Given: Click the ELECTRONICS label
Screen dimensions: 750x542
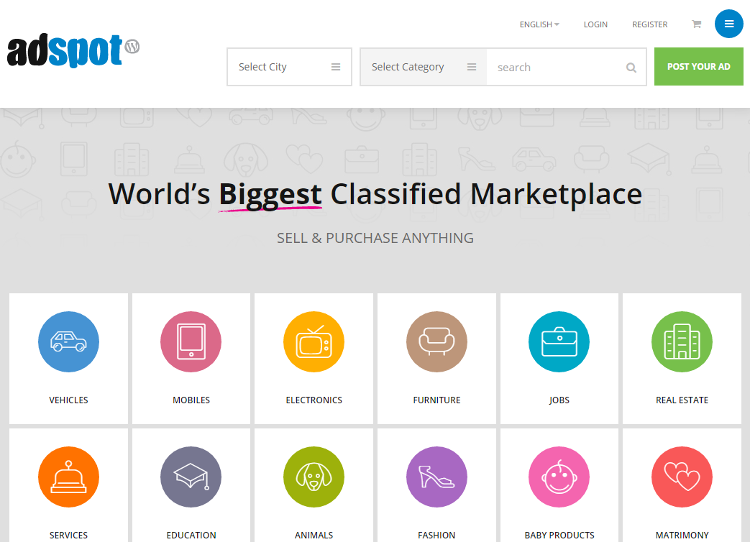Looking at the screenshot, I should coord(314,400).
